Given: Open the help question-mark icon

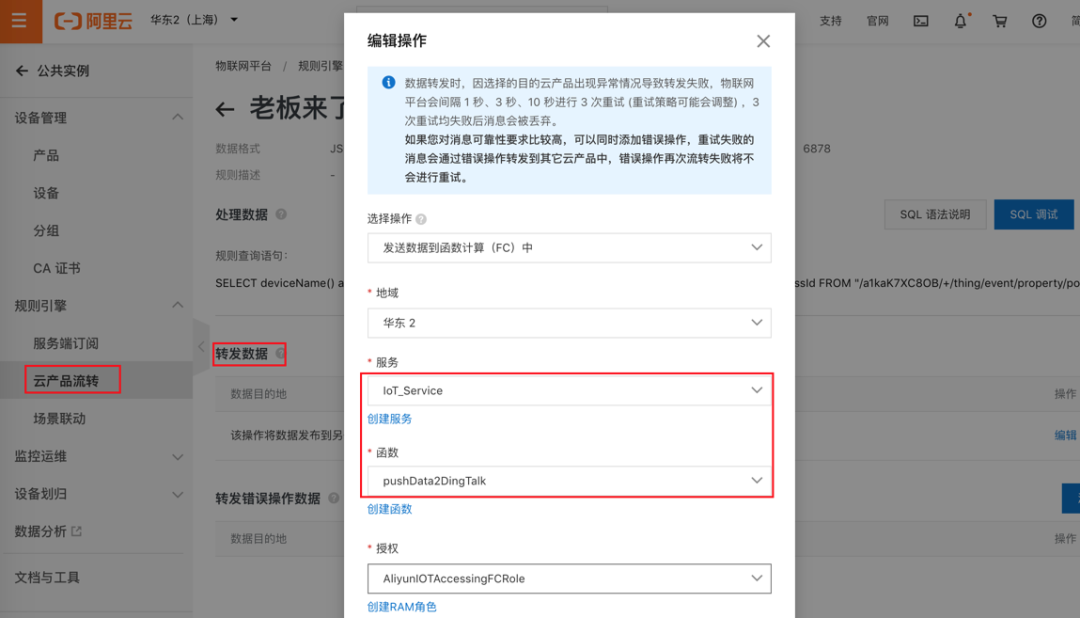Looking at the screenshot, I should click(1038, 20).
